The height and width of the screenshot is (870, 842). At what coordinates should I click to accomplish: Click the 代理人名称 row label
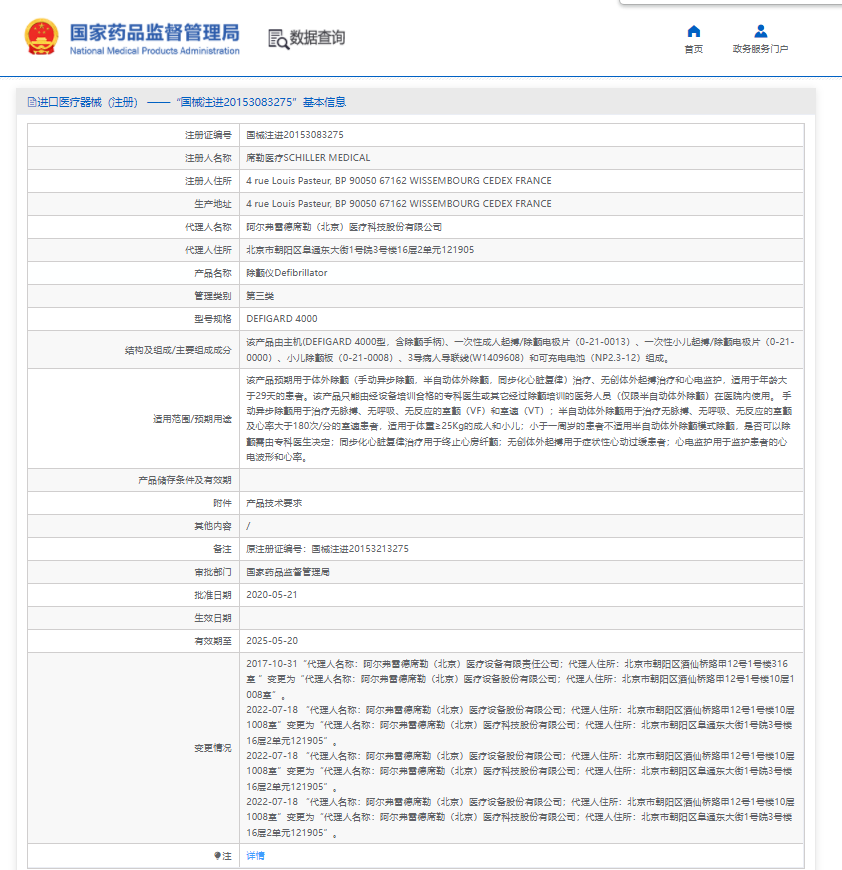(x=208, y=227)
